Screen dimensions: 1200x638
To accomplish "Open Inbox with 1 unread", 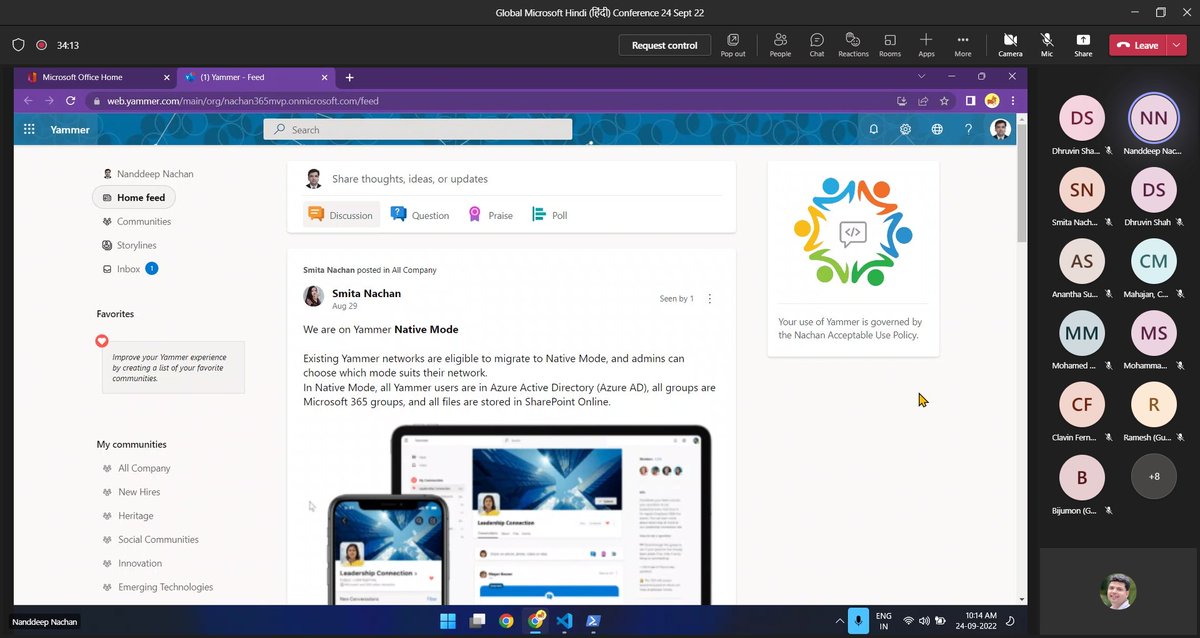I will 130,269.
